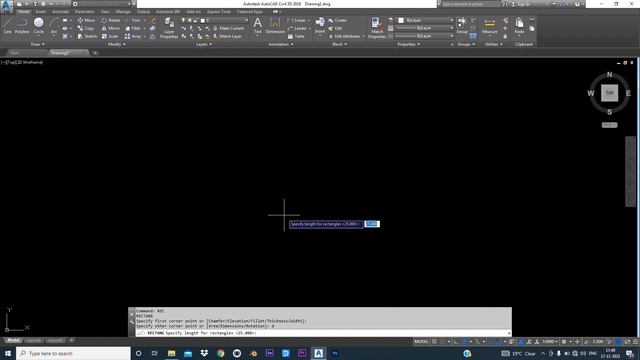
Task: Expand the Utilities panel
Action: click(493, 44)
